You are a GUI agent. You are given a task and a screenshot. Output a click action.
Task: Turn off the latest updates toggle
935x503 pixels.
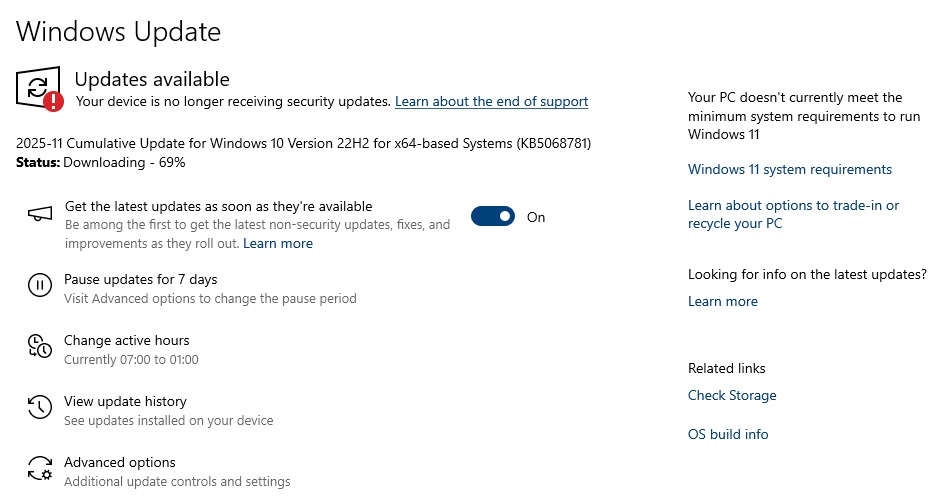coord(492,217)
